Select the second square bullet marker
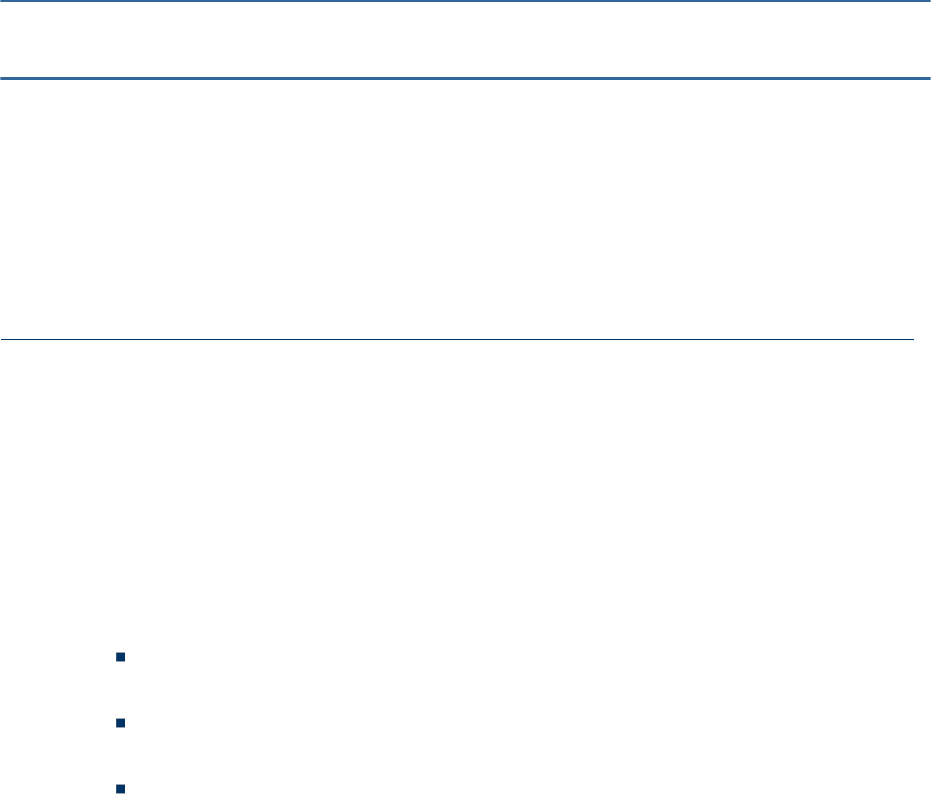 point(121,723)
